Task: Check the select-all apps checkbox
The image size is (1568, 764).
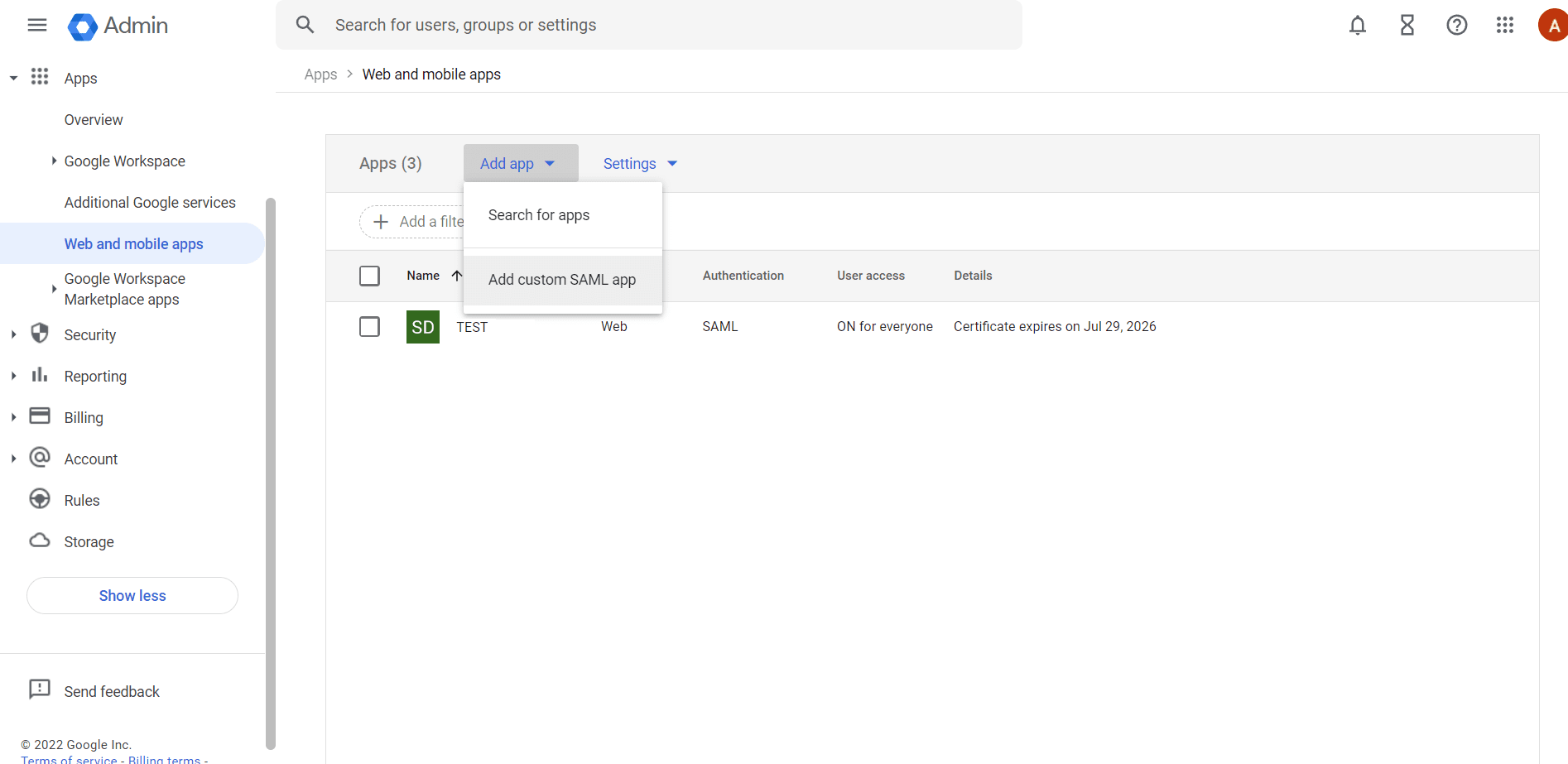Action: [369, 276]
